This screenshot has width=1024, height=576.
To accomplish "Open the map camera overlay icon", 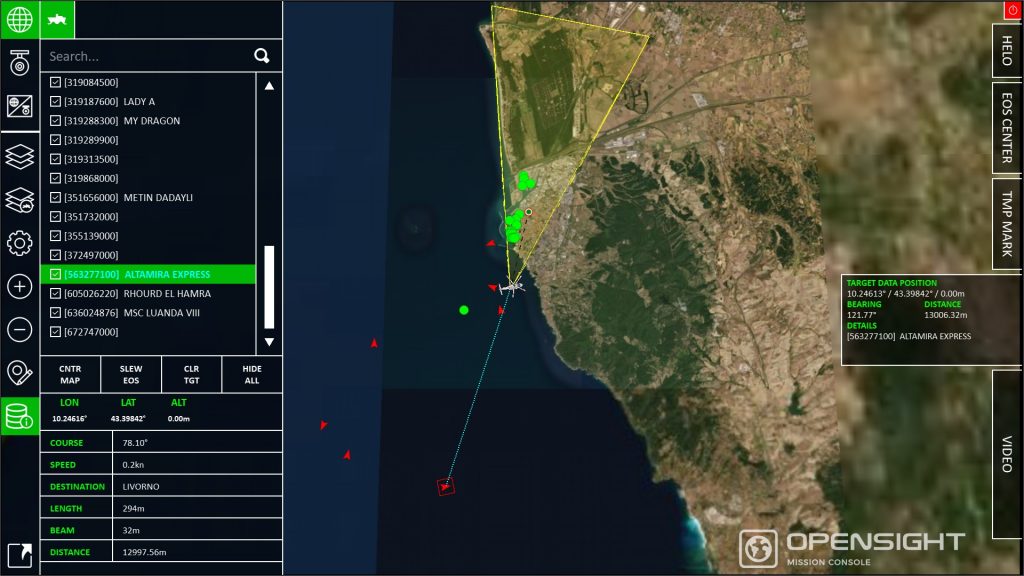I will click(20, 106).
